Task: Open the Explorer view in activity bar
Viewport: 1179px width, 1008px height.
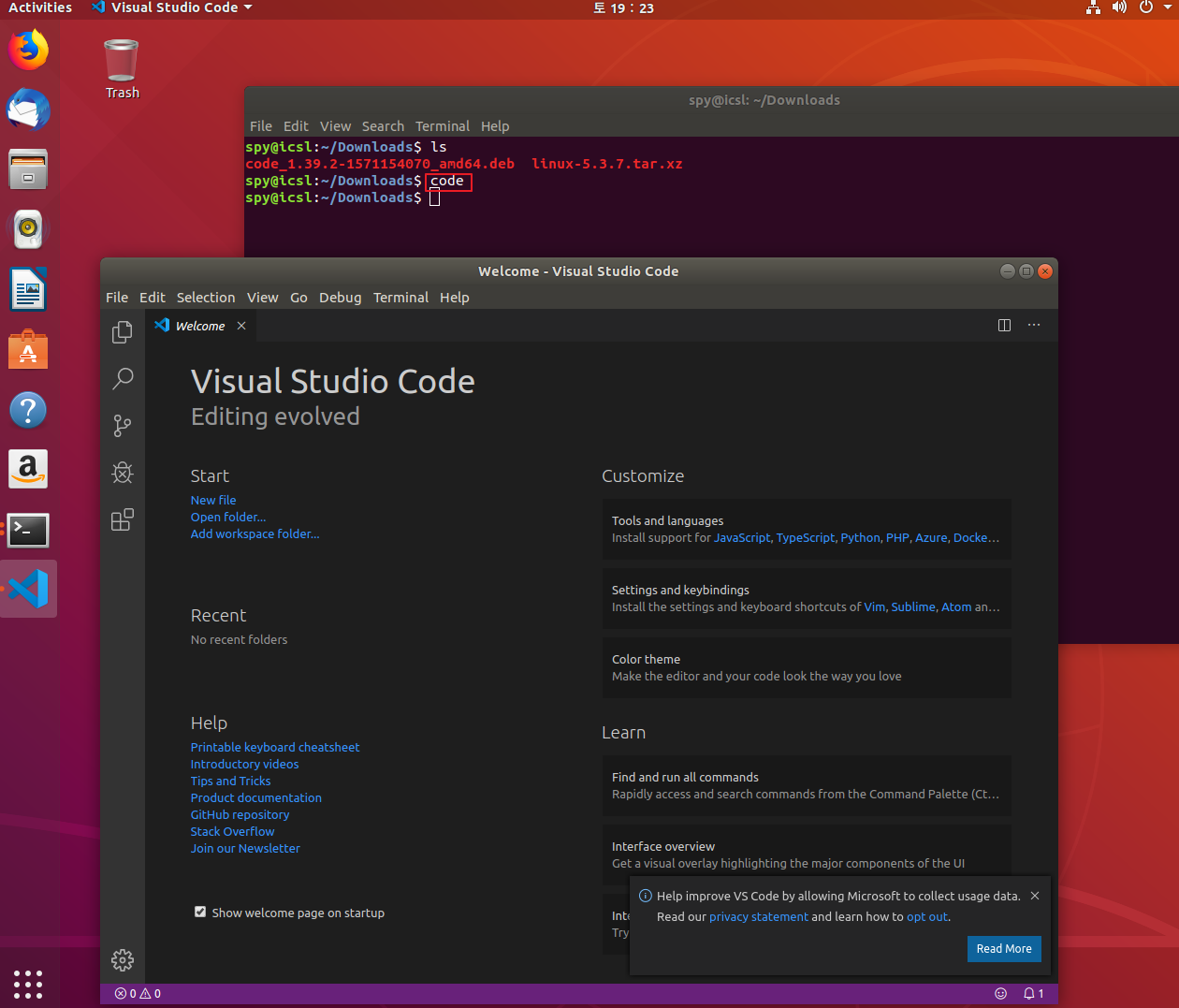Action: tap(123, 332)
